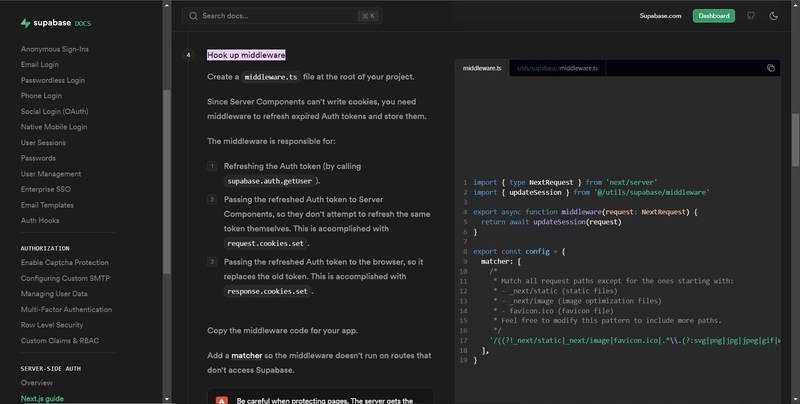
Task: Click the SERVER-SIDE AUTH section header
Action: point(51,368)
